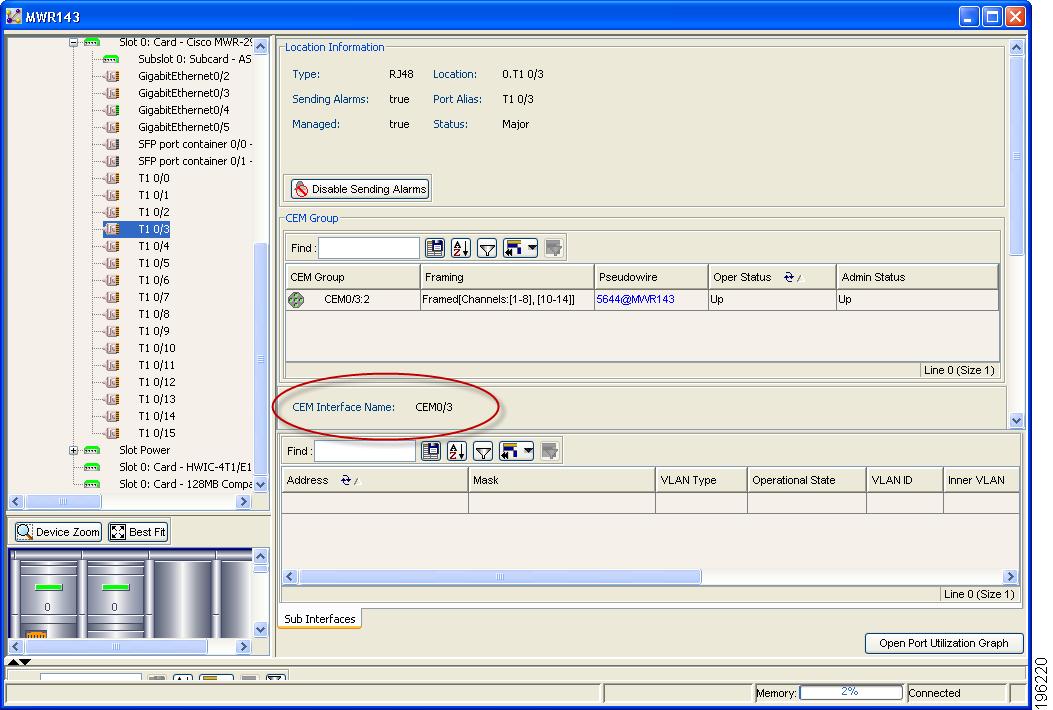Click Open Port Utilization Graph button

click(x=944, y=643)
